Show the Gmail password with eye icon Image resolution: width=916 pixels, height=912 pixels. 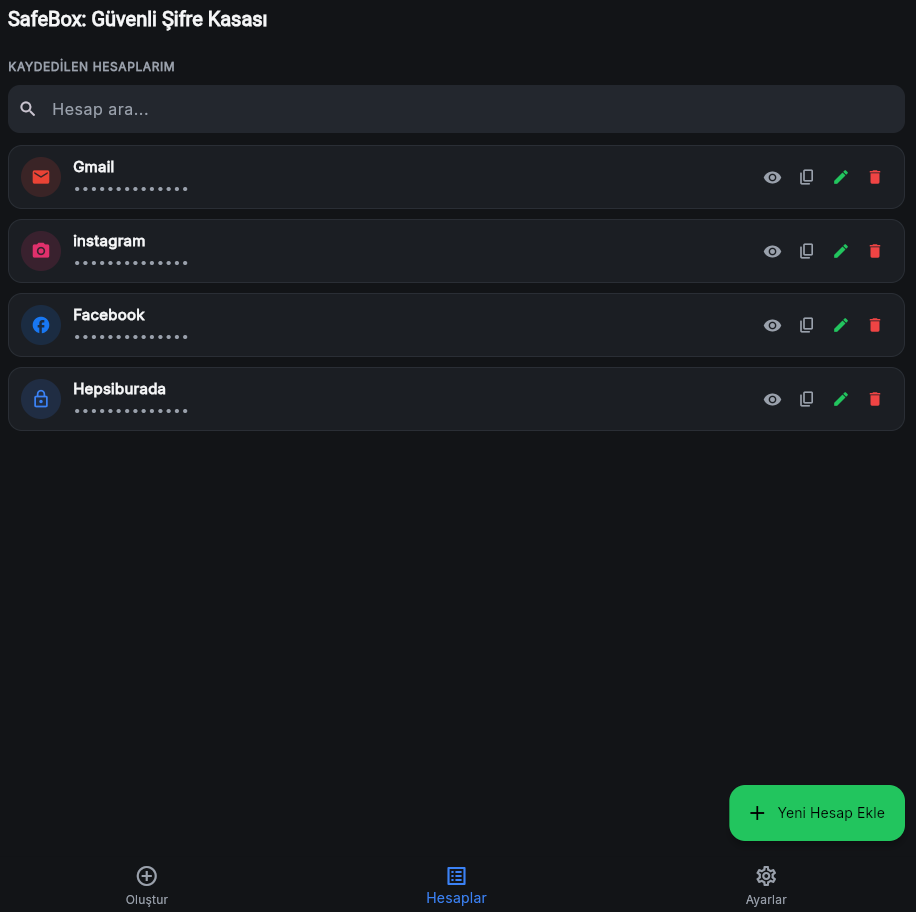[772, 177]
